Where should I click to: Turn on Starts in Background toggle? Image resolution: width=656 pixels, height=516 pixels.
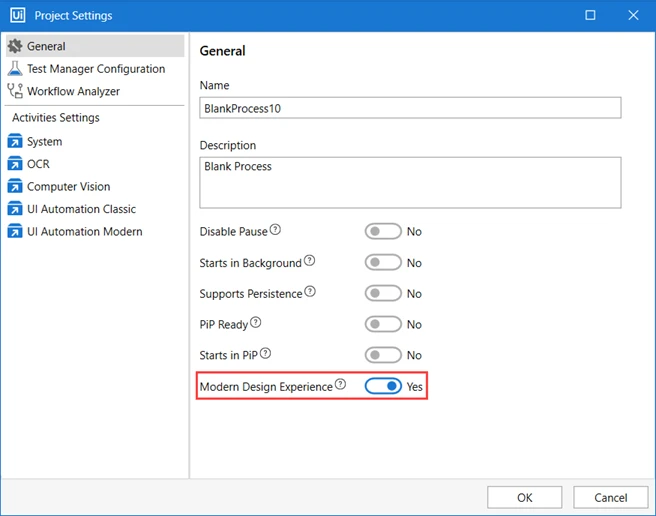383,262
